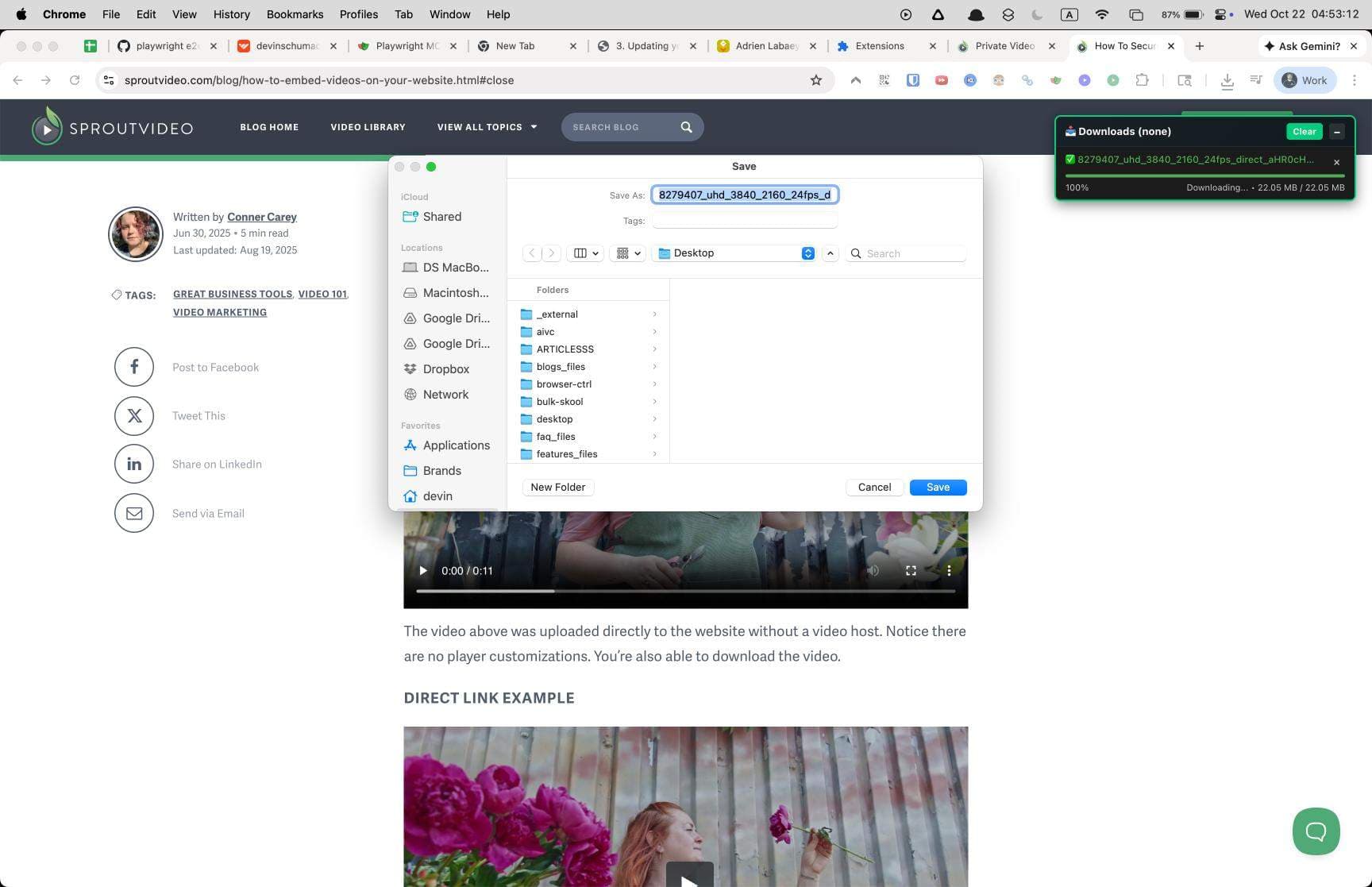Select the Post to Facebook icon

tap(133, 366)
